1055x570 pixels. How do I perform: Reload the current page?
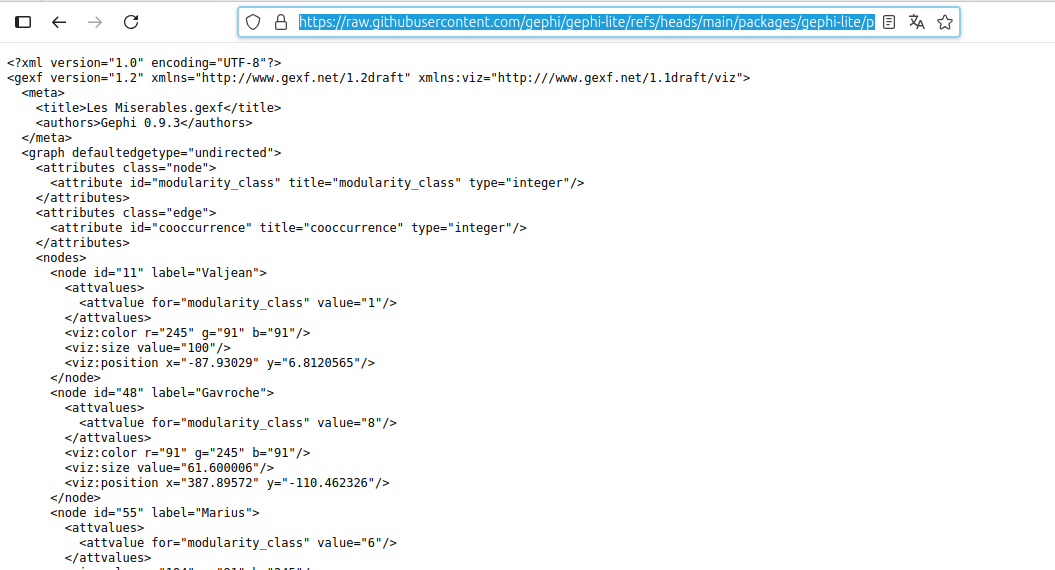[131, 22]
